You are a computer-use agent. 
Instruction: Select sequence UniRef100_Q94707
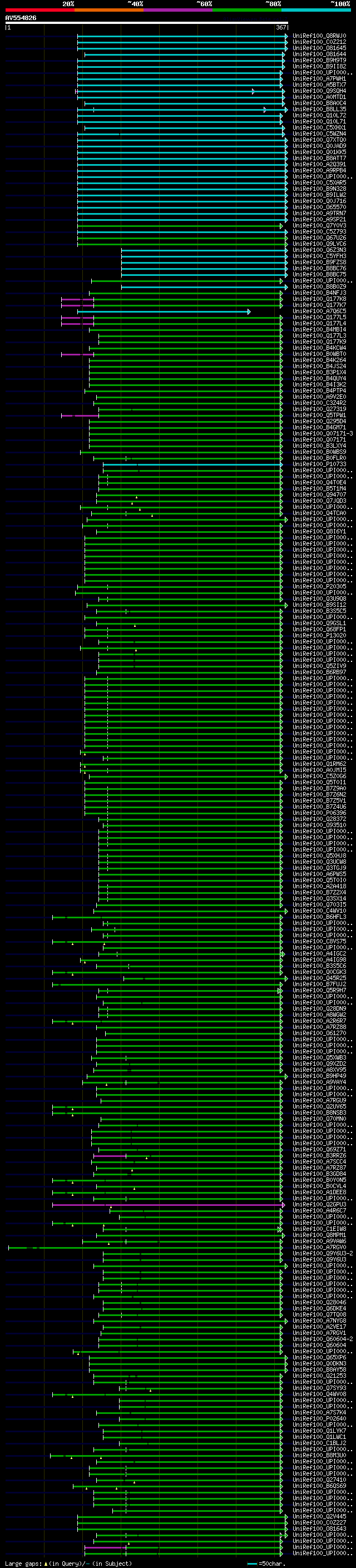point(319,495)
